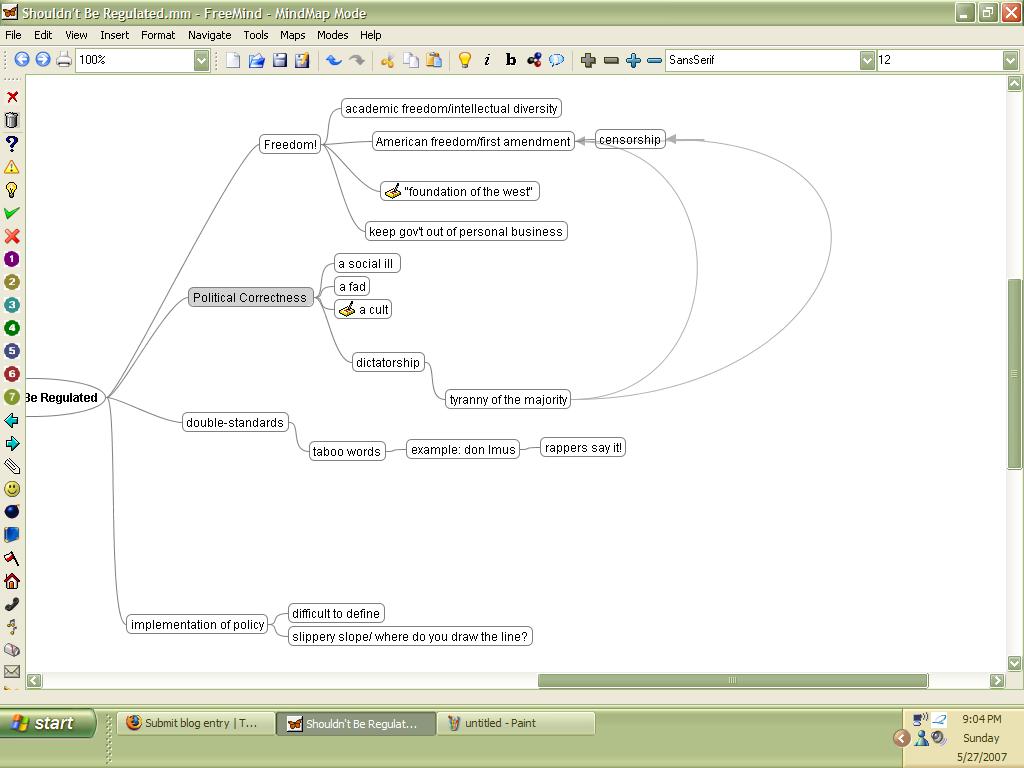Screen dimensions: 1024x768
Task: Add the telephone icon to the node
Action: 12,604
